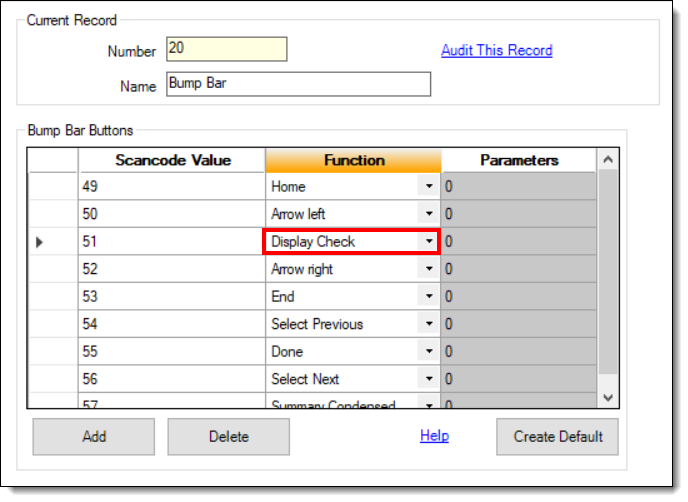Click the Create Default button
The height and width of the screenshot is (502, 688).
click(x=557, y=437)
